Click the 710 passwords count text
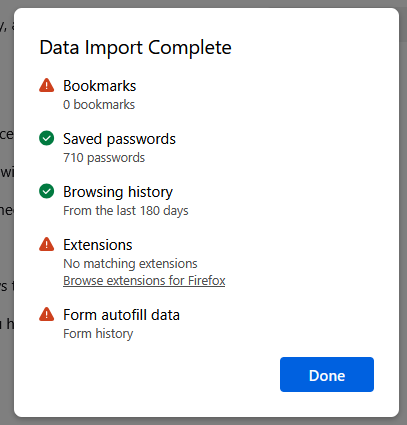The height and width of the screenshot is (425, 407). (x=104, y=158)
